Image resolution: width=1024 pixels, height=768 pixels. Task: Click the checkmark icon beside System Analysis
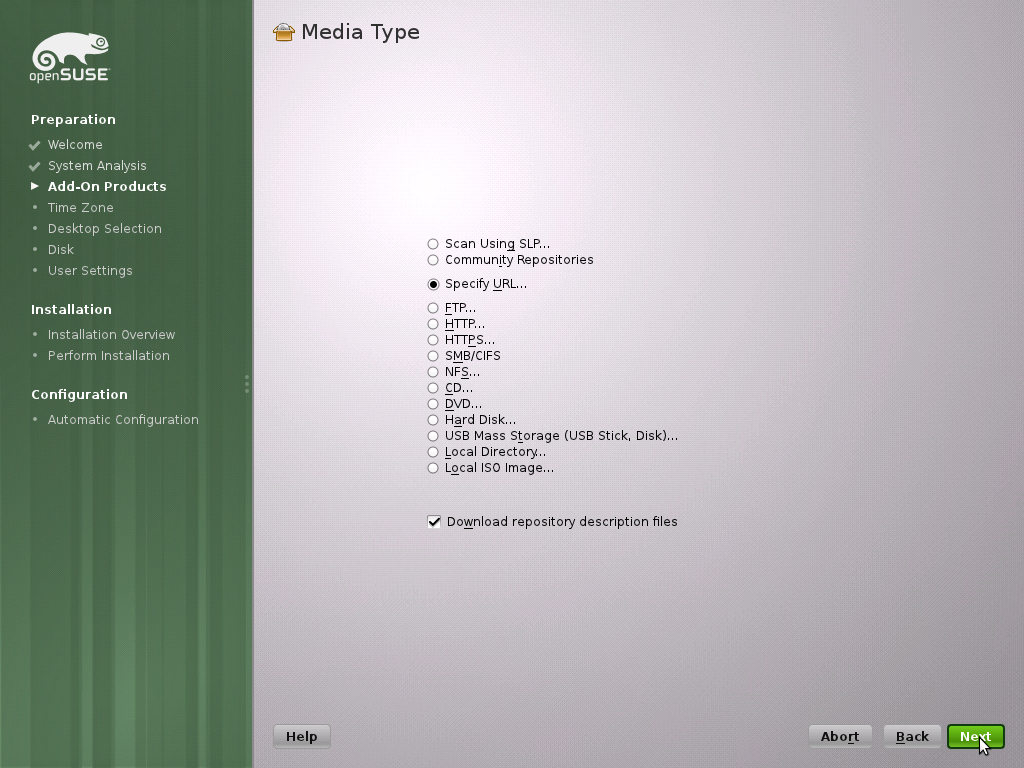[35, 166]
